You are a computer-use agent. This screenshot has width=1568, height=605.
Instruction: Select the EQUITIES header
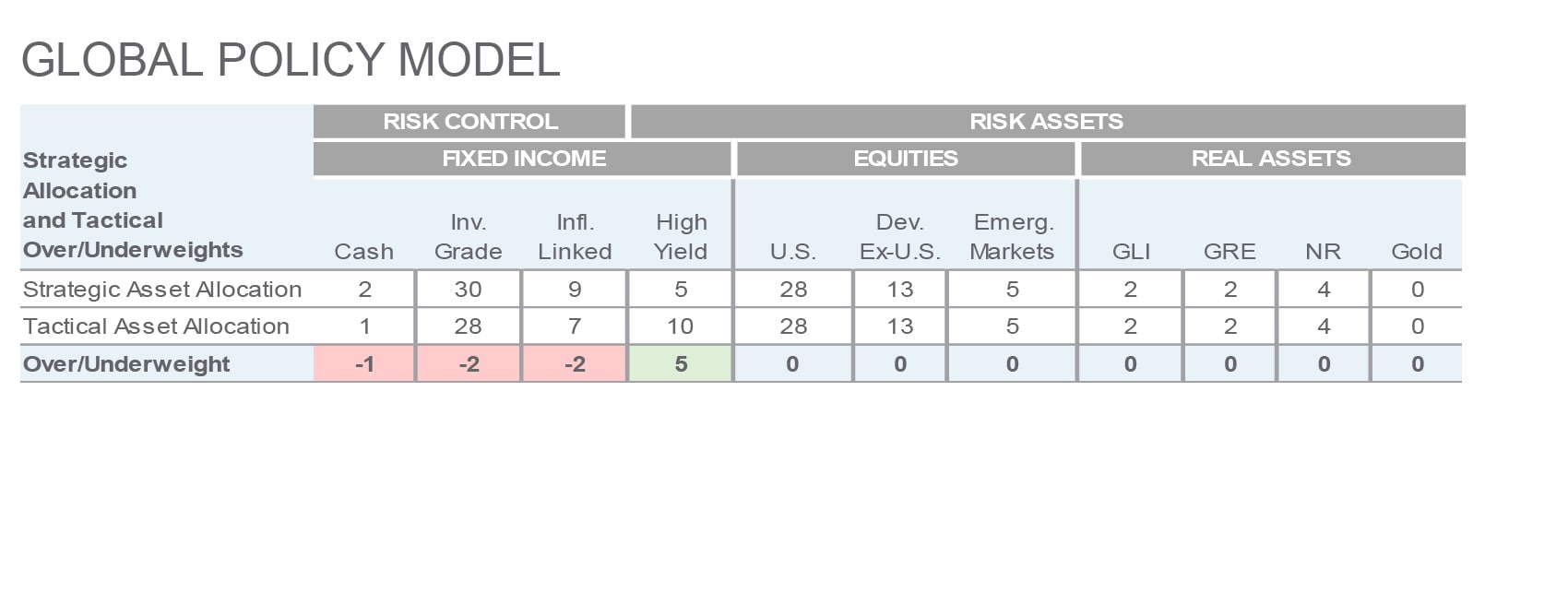(906, 159)
